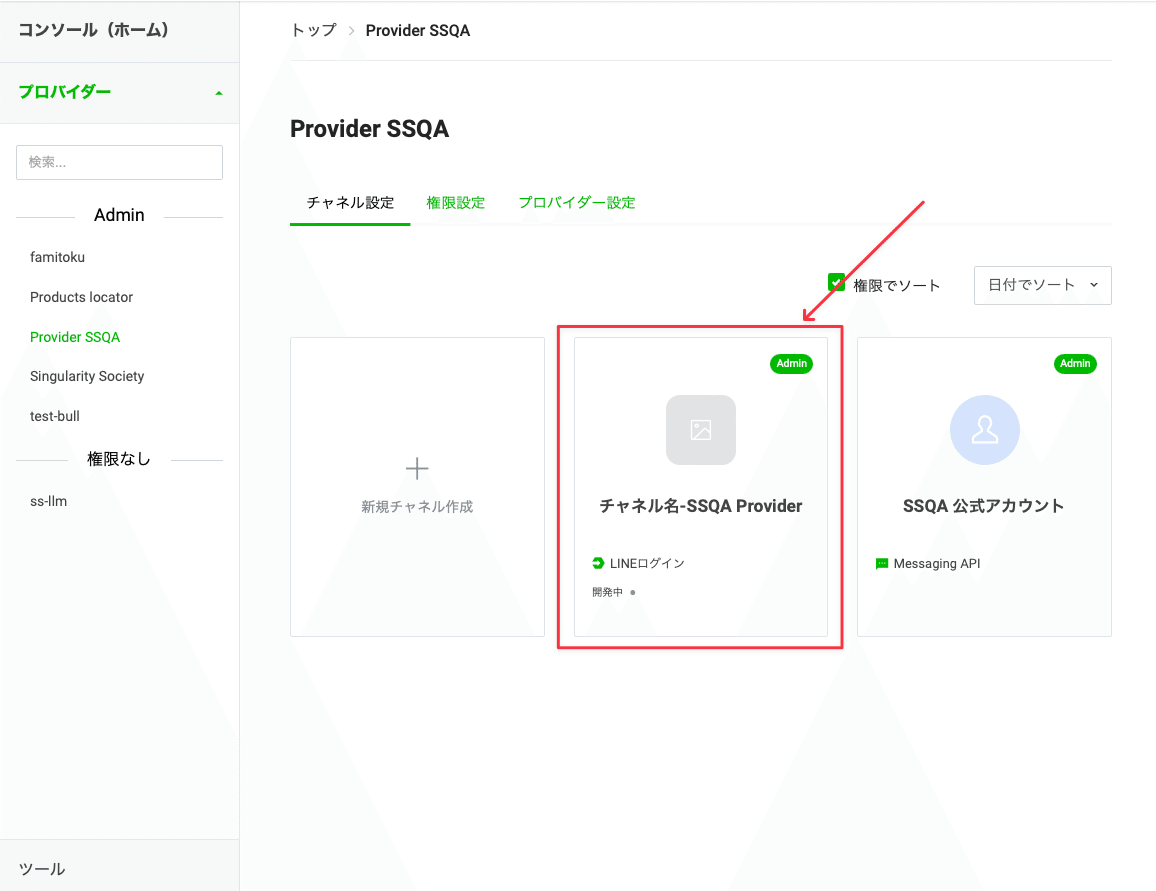Screen dimensions: 1156x891
Task: Click Provider SSQA in the breadcrumb
Action: point(417,30)
